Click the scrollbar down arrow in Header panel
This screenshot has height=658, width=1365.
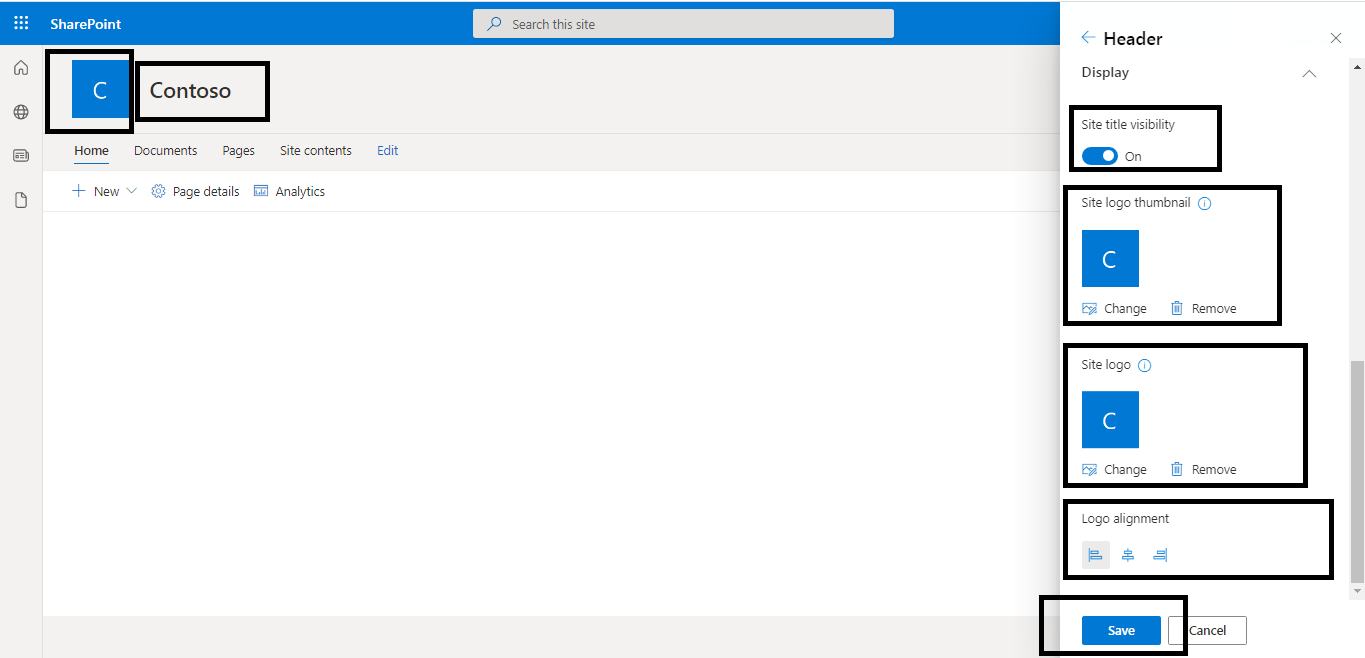coord(1357,591)
